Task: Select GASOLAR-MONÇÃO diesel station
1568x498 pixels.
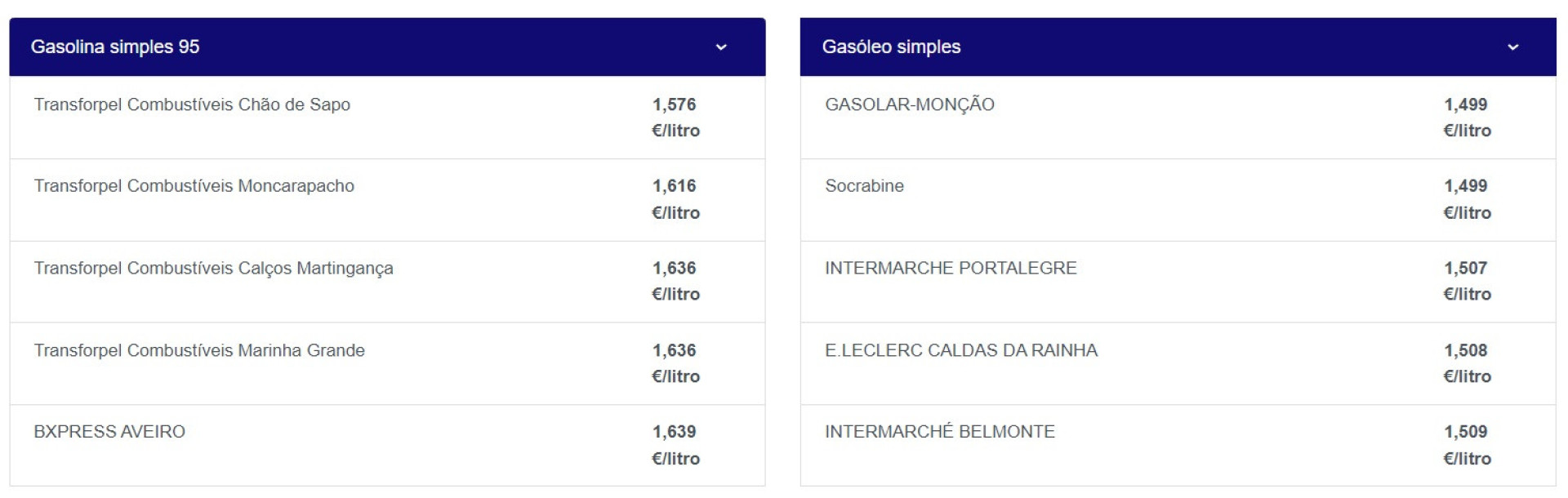Action: coord(910,104)
